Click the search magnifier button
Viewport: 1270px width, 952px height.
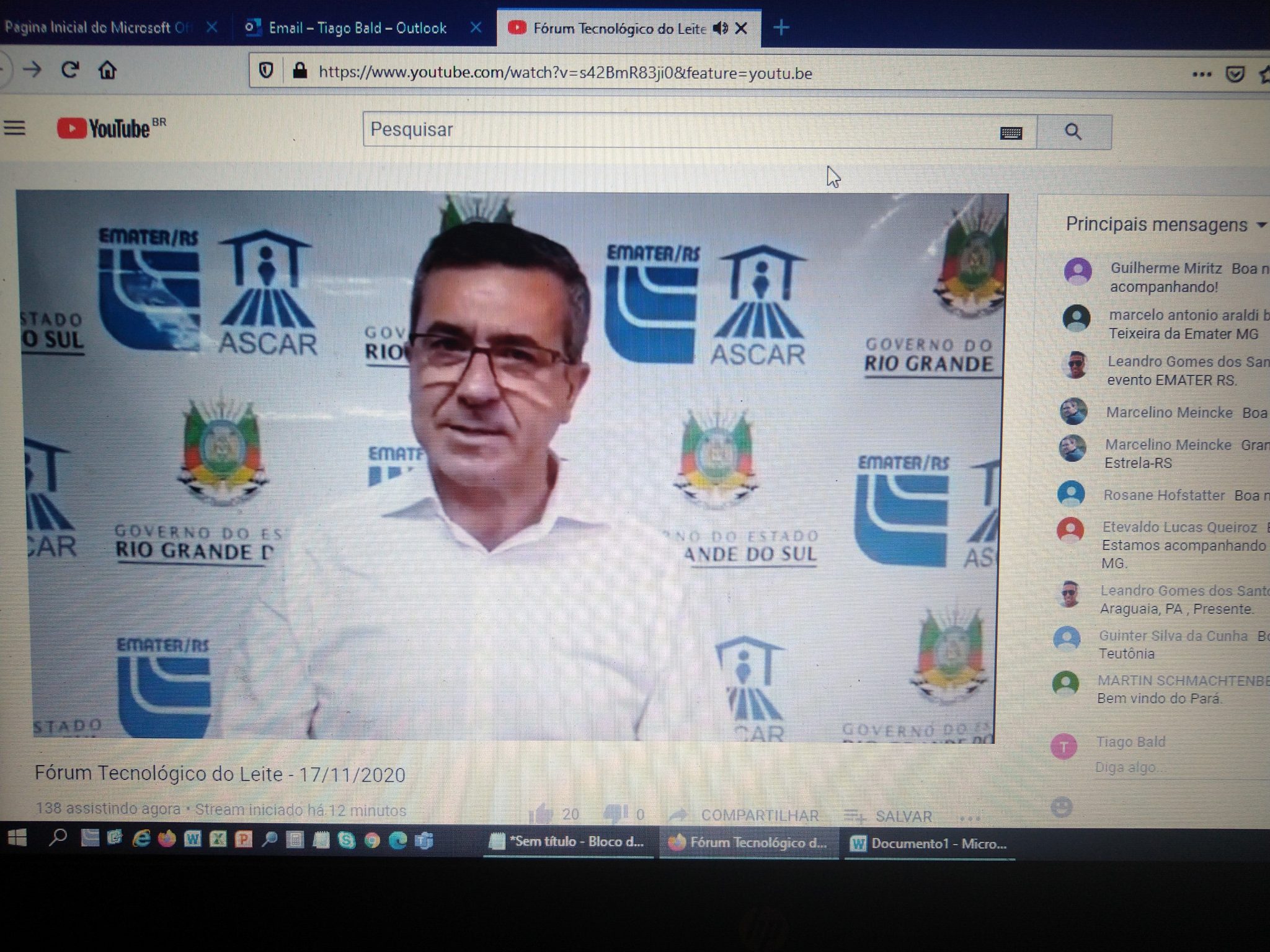point(1073,131)
